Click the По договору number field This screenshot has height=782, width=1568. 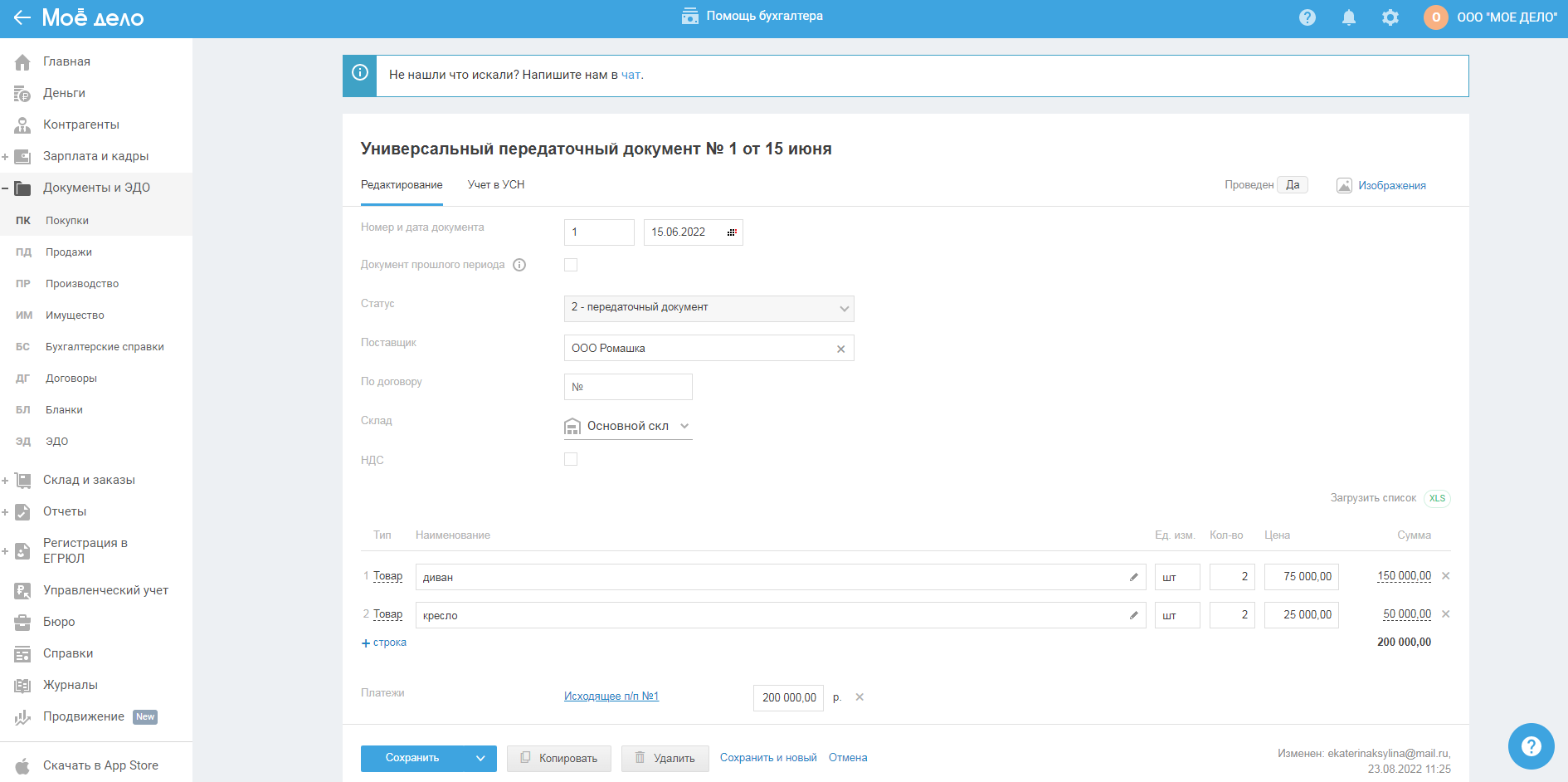(x=628, y=387)
